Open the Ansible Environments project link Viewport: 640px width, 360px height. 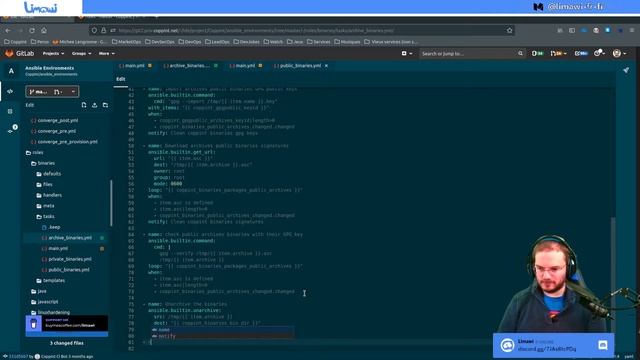pyautogui.click(x=49, y=68)
